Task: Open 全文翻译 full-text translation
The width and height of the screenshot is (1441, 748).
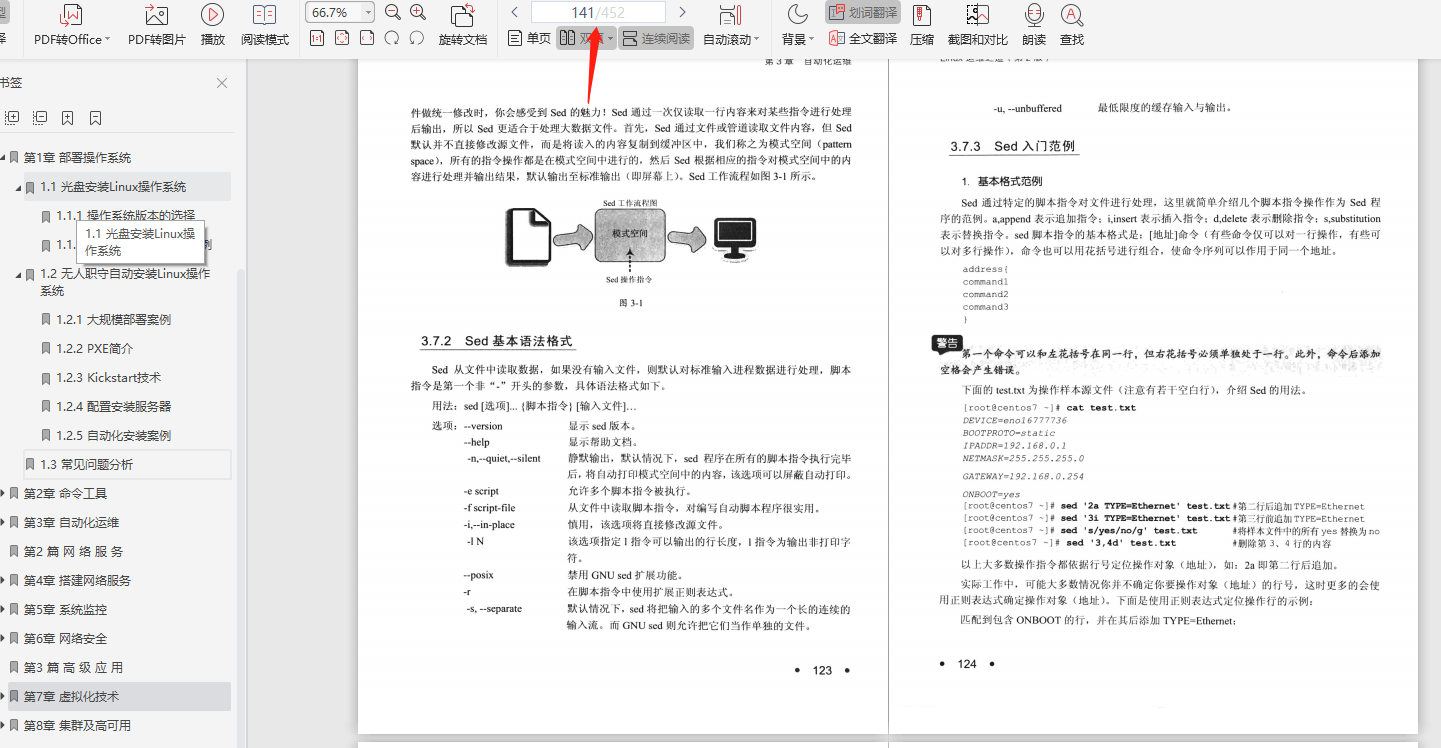Action: pyautogui.click(x=862, y=39)
